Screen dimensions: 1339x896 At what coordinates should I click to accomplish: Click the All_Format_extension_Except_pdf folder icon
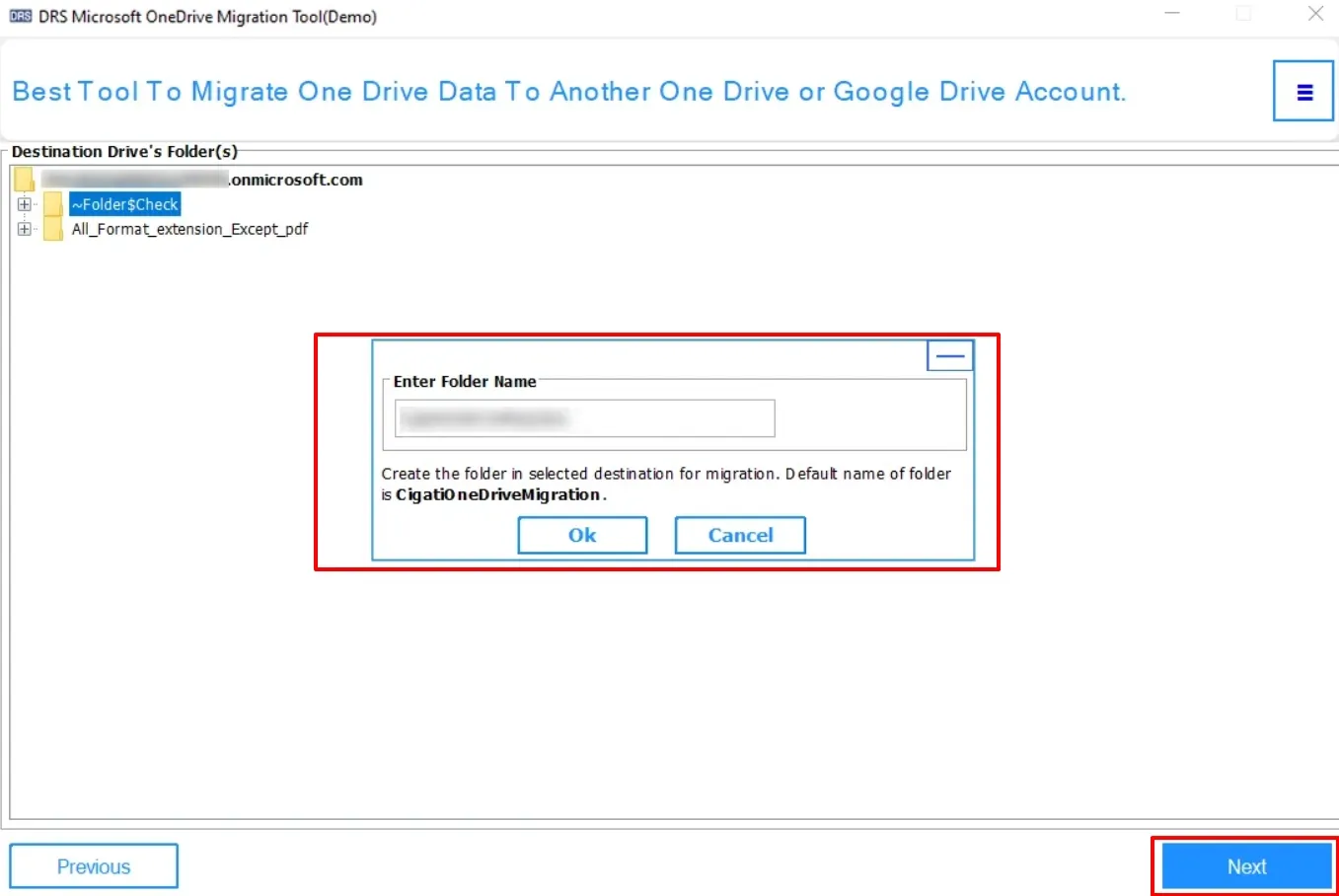53,229
